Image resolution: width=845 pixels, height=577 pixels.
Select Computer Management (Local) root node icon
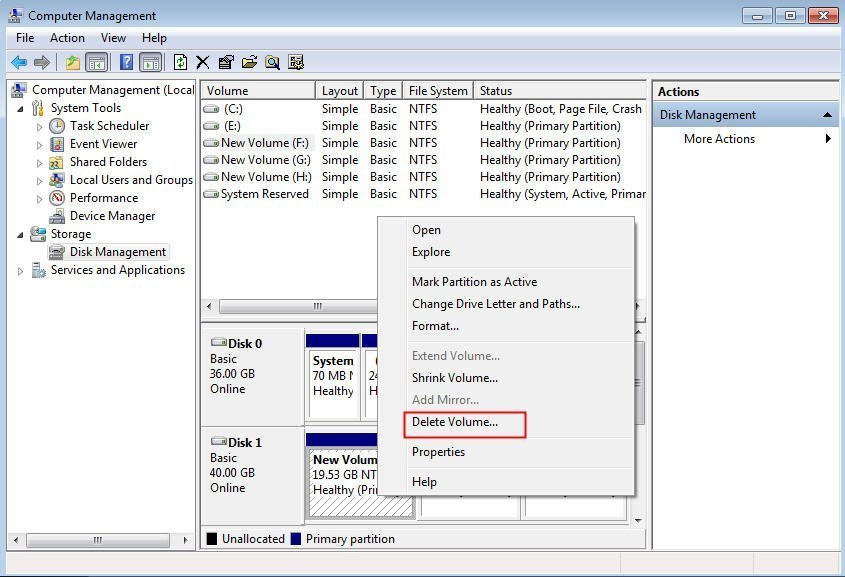click(19, 89)
